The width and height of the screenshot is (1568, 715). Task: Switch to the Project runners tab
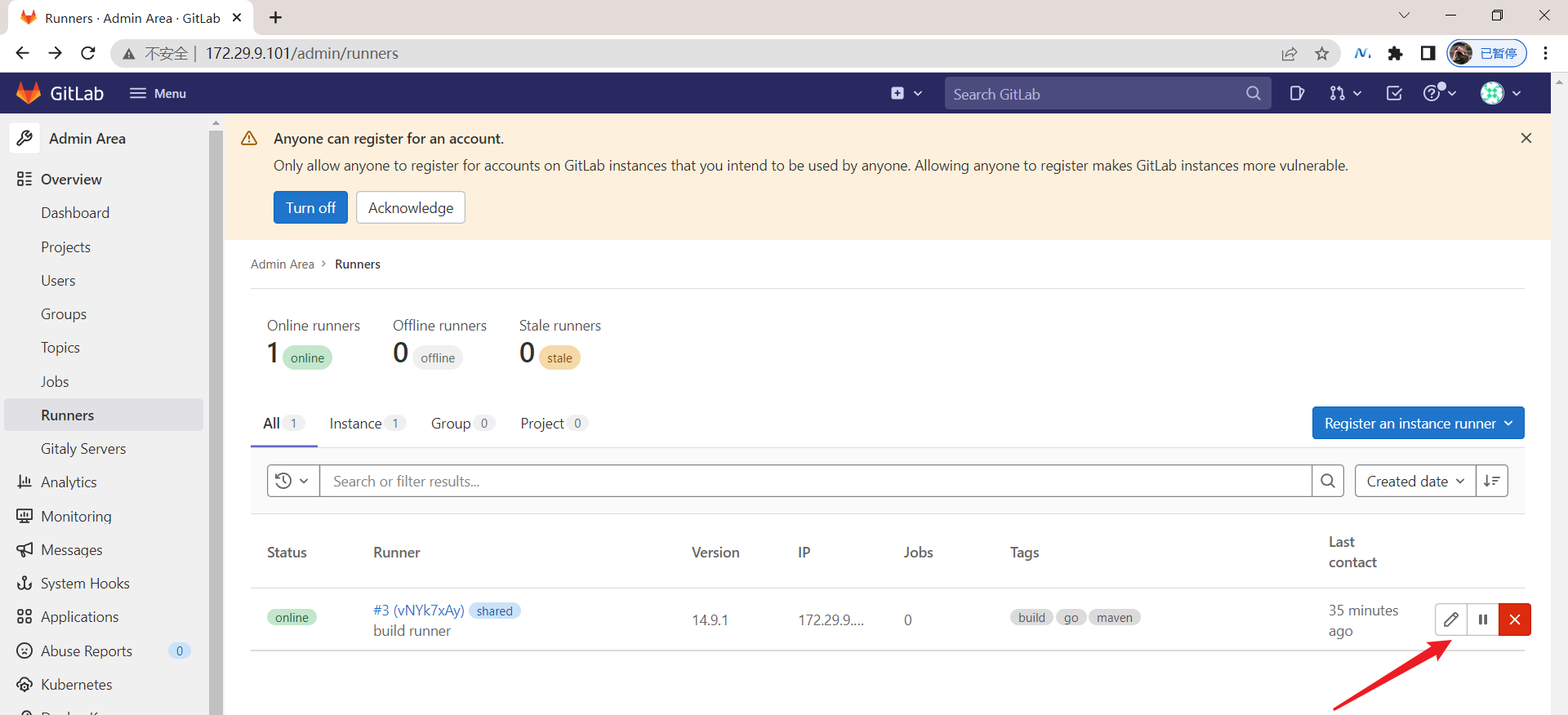[554, 423]
